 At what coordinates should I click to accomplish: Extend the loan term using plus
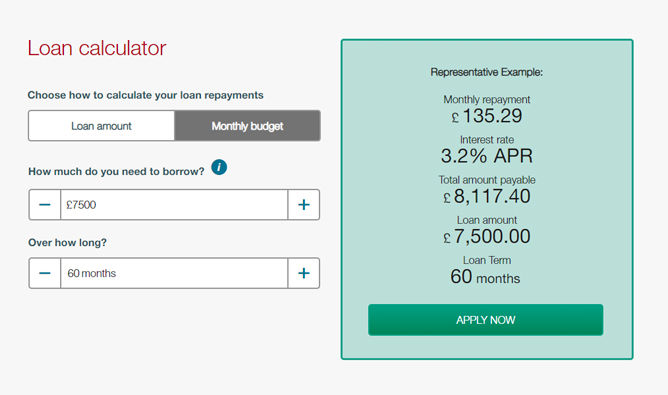pos(304,273)
